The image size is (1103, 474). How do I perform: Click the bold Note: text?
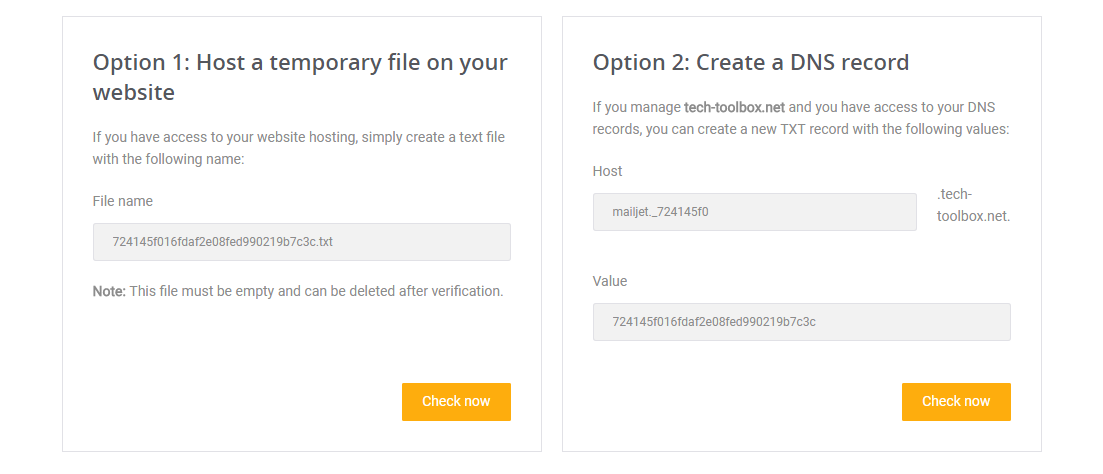pyautogui.click(x=109, y=291)
